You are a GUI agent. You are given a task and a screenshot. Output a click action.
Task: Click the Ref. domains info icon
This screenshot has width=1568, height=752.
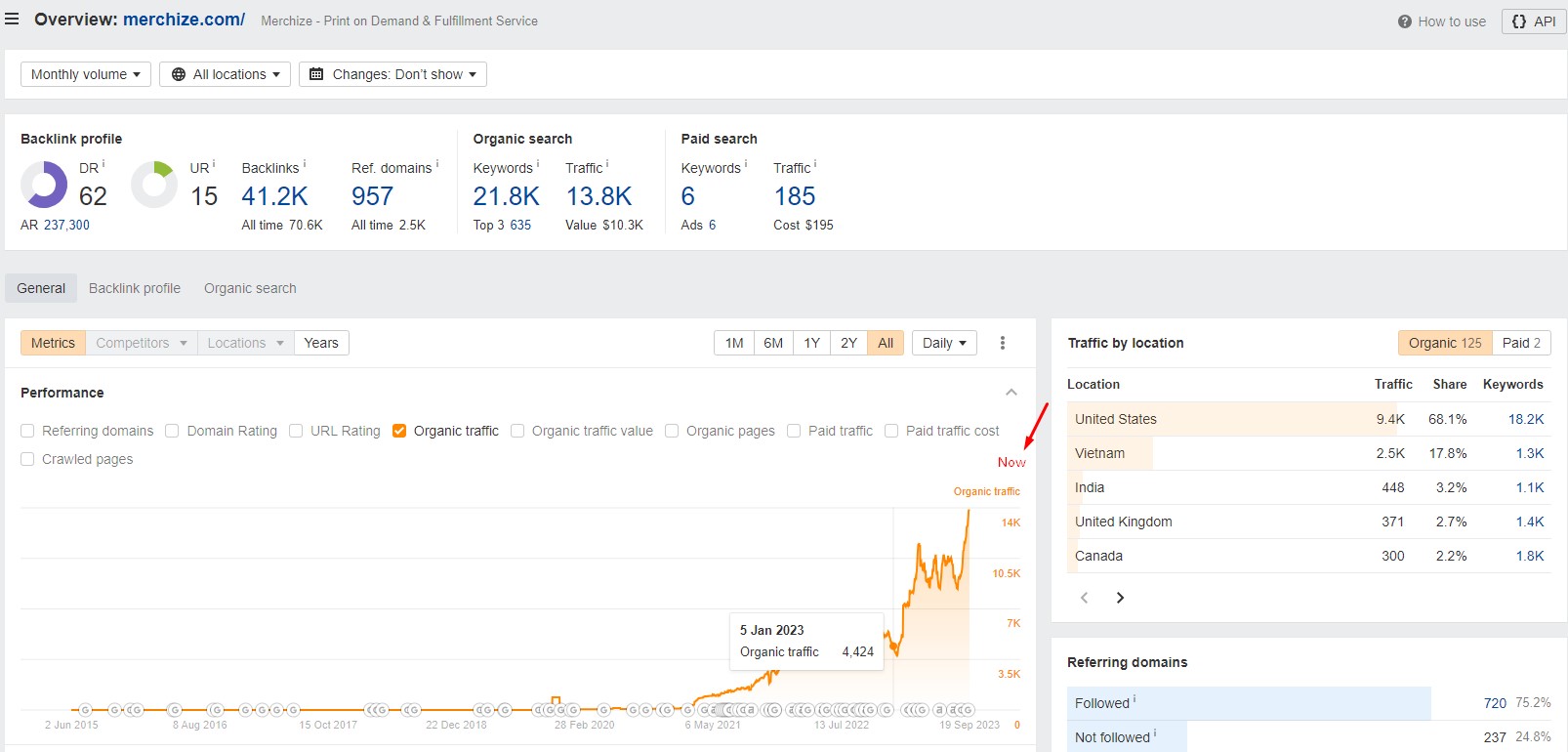coord(437,164)
